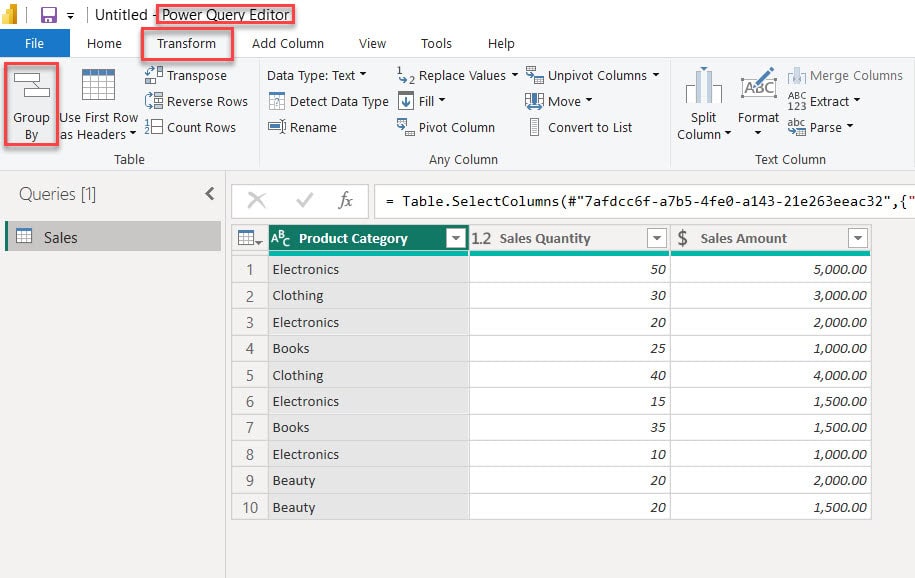
Task: Select the Product Category column header
Action: tap(368, 238)
